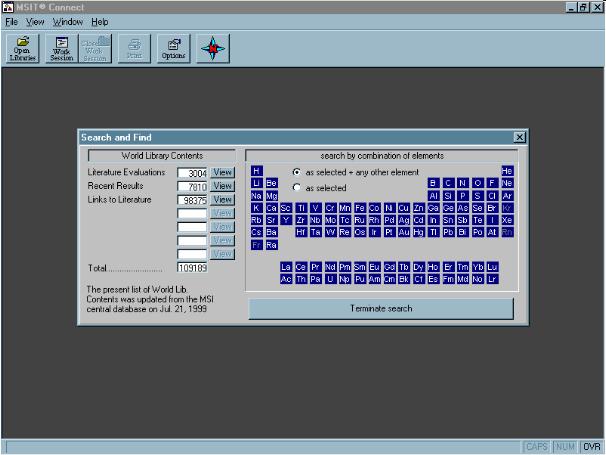
Task: Select the Pu actinide element
Action: pyautogui.click(x=360, y=279)
